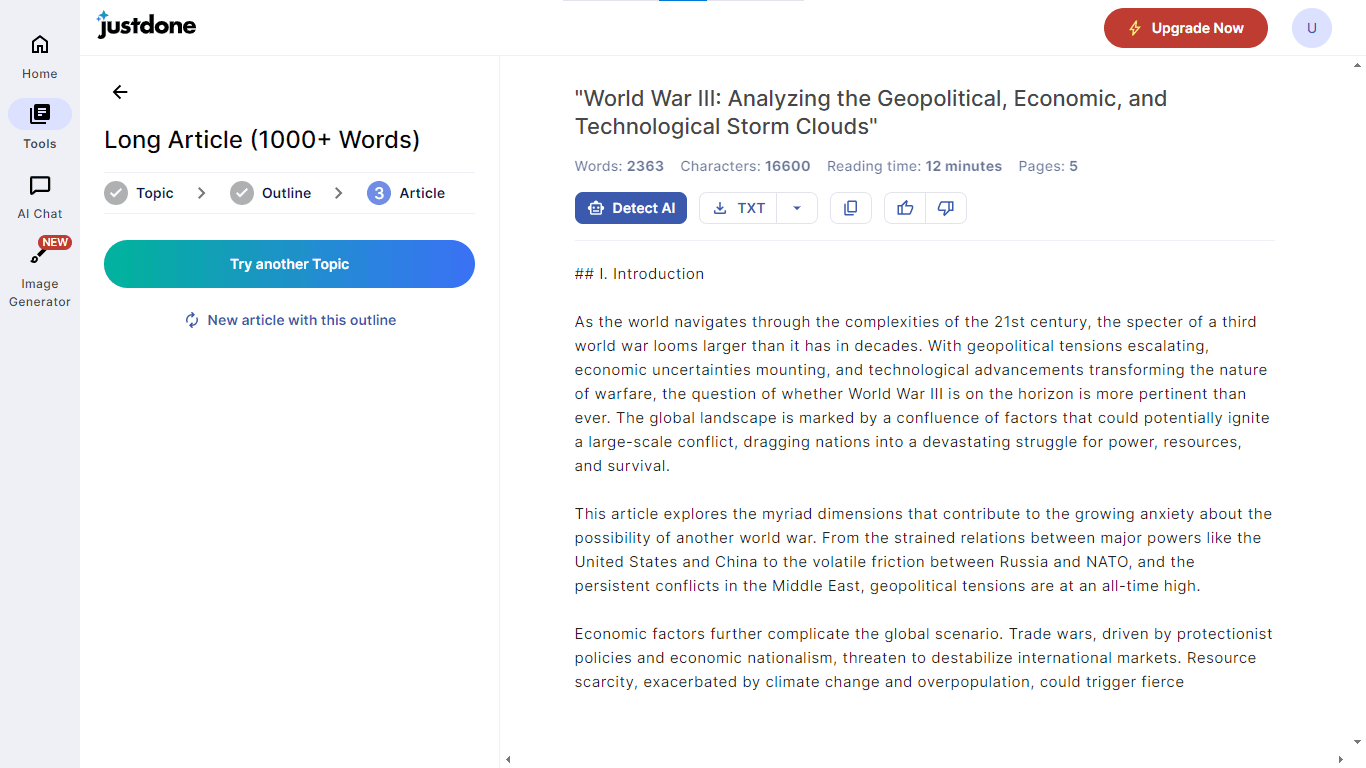The width and height of the screenshot is (1366, 768).
Task: Expand the download format dropdown arrow
Action: click(797, 208)
